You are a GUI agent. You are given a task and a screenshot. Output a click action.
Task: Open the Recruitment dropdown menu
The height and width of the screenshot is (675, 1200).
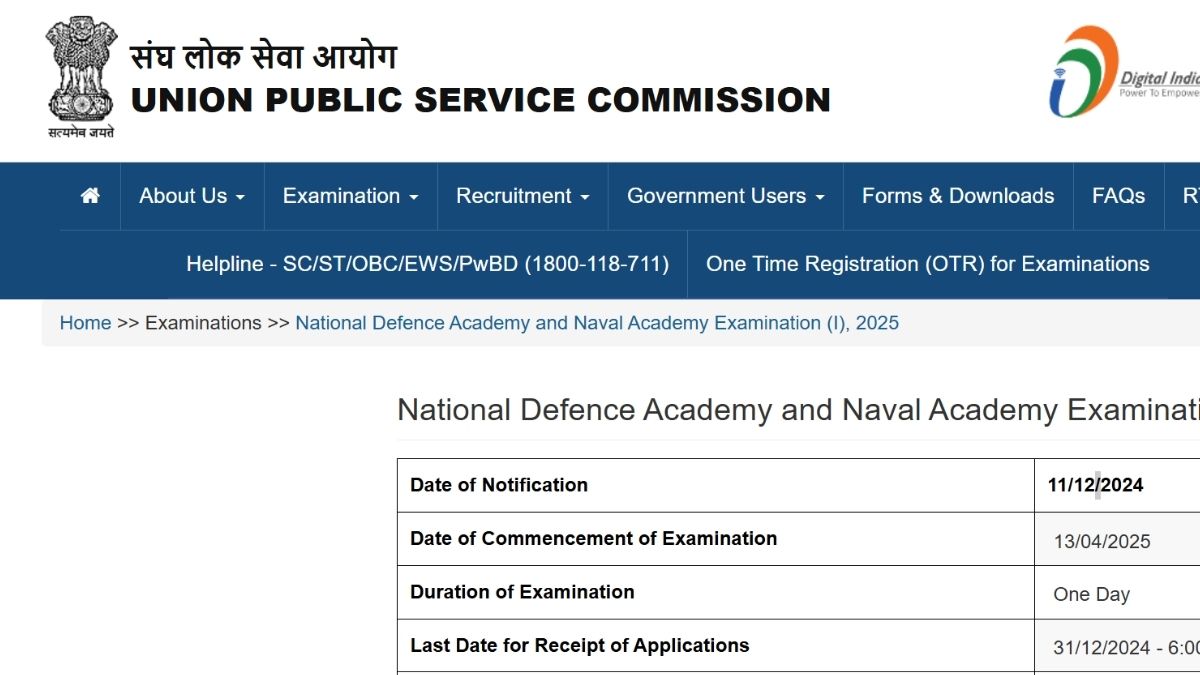click(x=523, y=196)
